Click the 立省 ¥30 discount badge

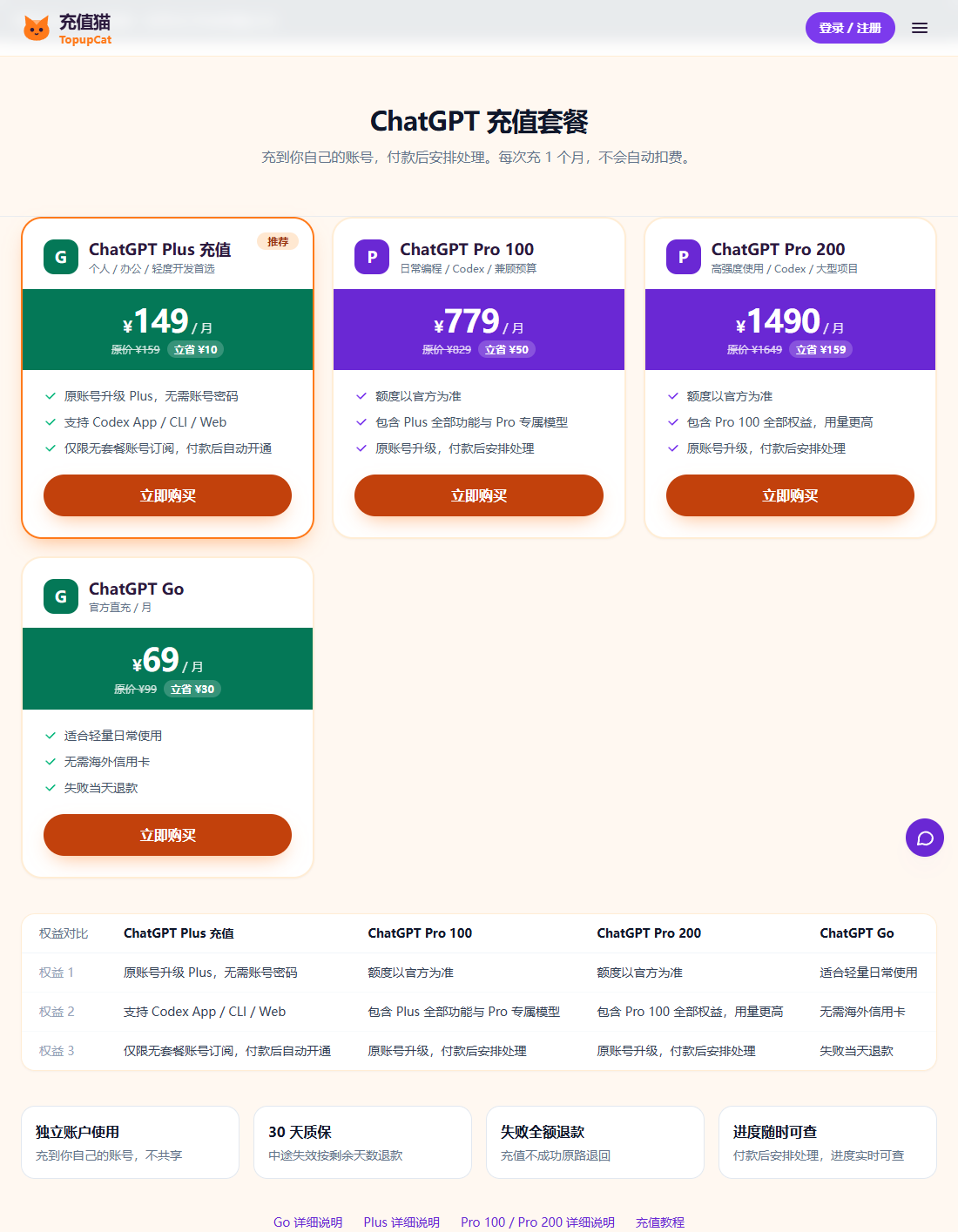pyautogui.click(x=192, y=689)
